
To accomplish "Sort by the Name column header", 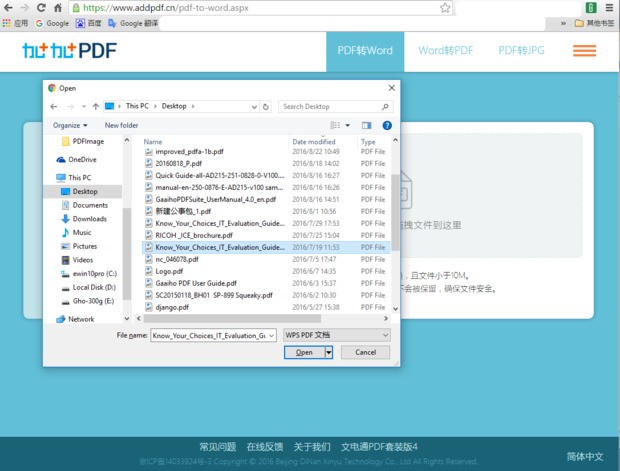I will click(x=153, y=141).
